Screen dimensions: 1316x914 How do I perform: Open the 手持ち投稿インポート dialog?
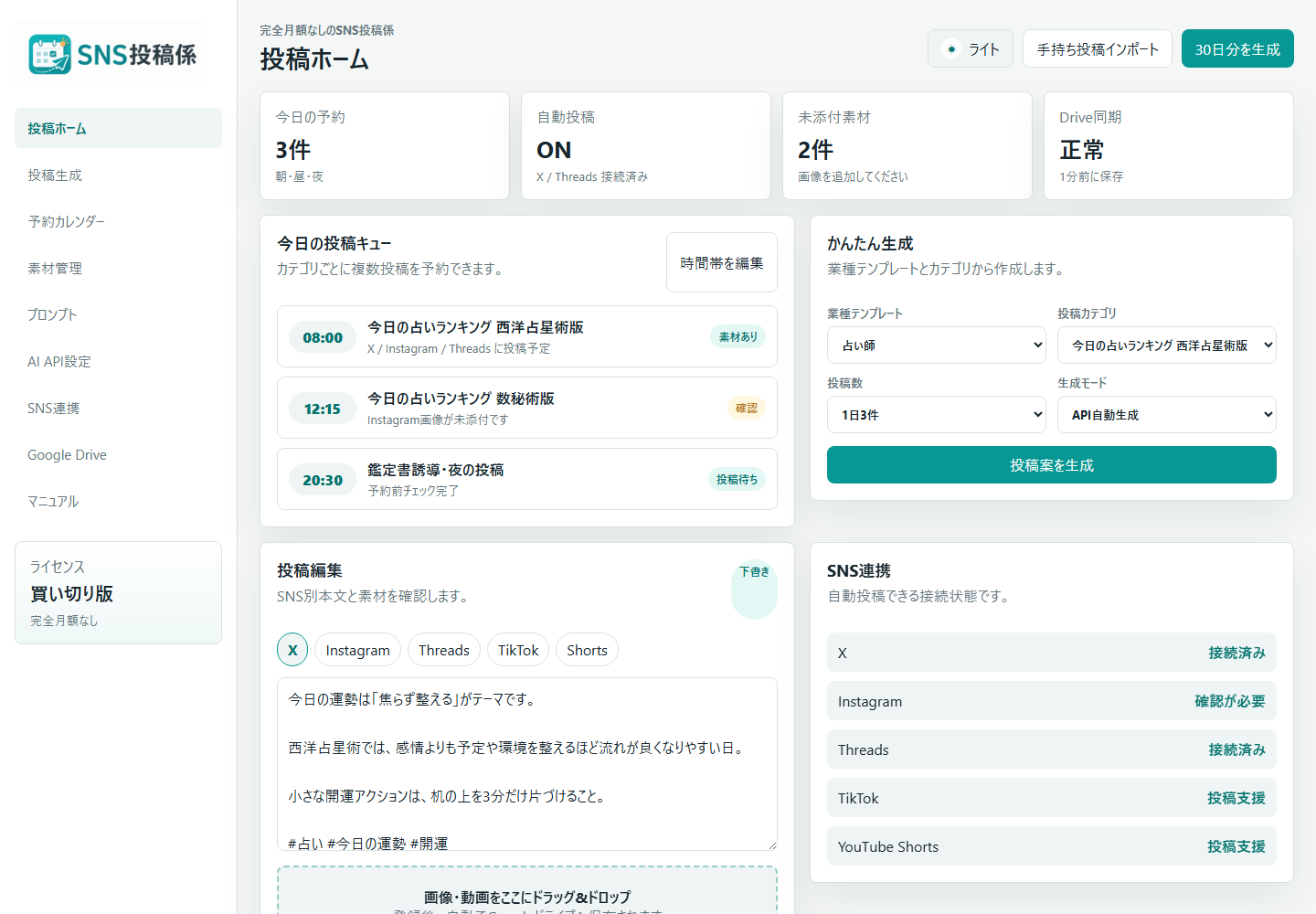[x=1098, y=48]
